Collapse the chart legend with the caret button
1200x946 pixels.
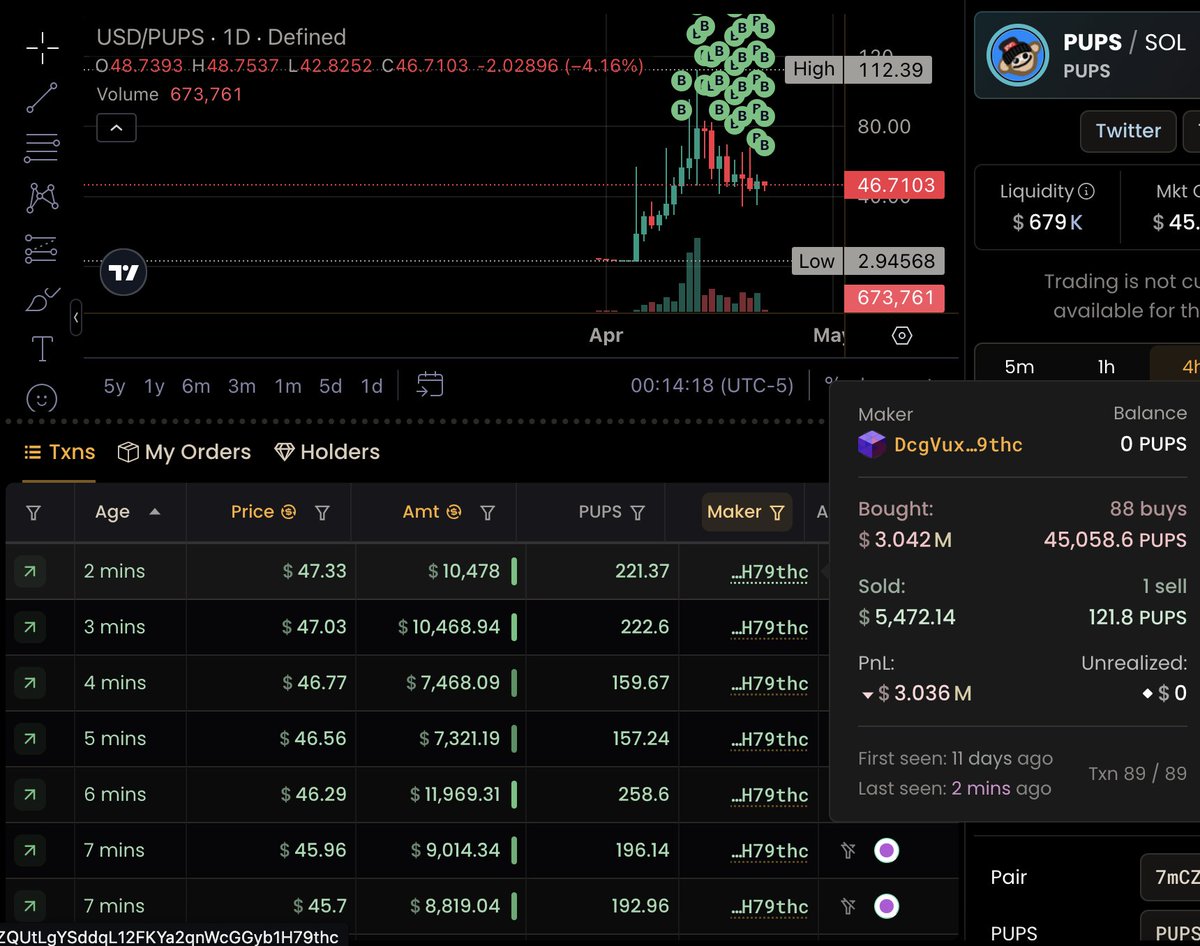(x=117, y=128)
